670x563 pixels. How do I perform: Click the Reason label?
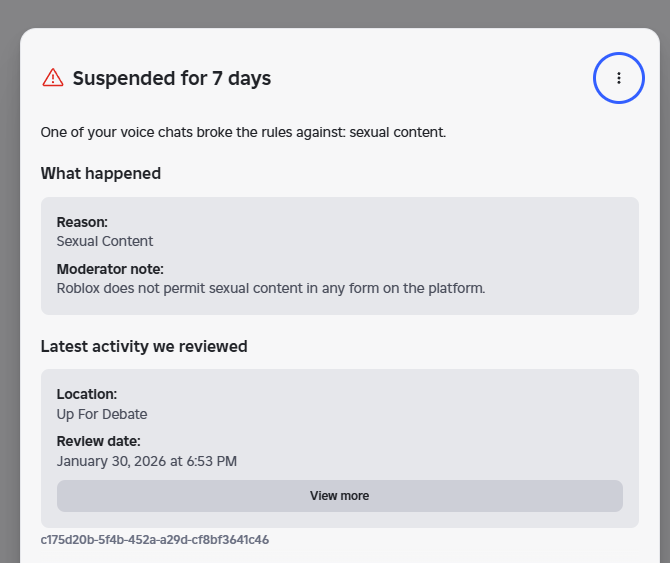point(82,222)
